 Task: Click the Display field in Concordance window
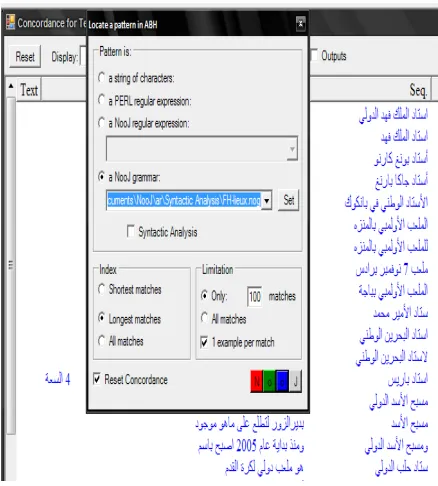pyautogui.click(x=83, y=56)
